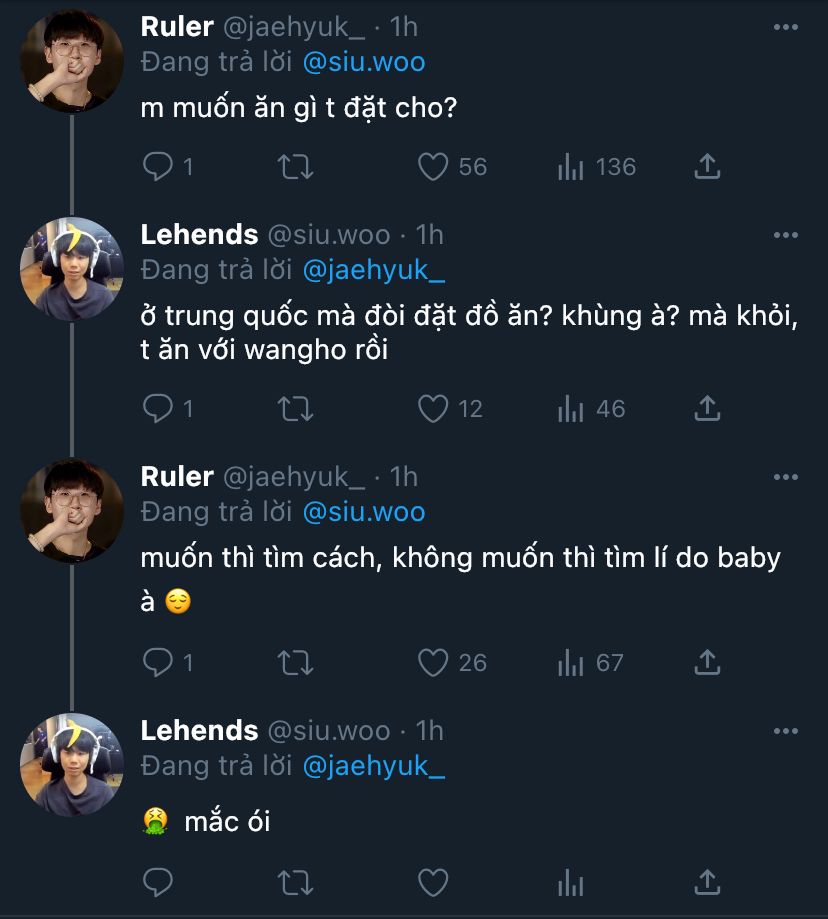This screenshot has width=828, height=919.
Task: Like the tweet with 56 likes
Action: pos(433,166)
